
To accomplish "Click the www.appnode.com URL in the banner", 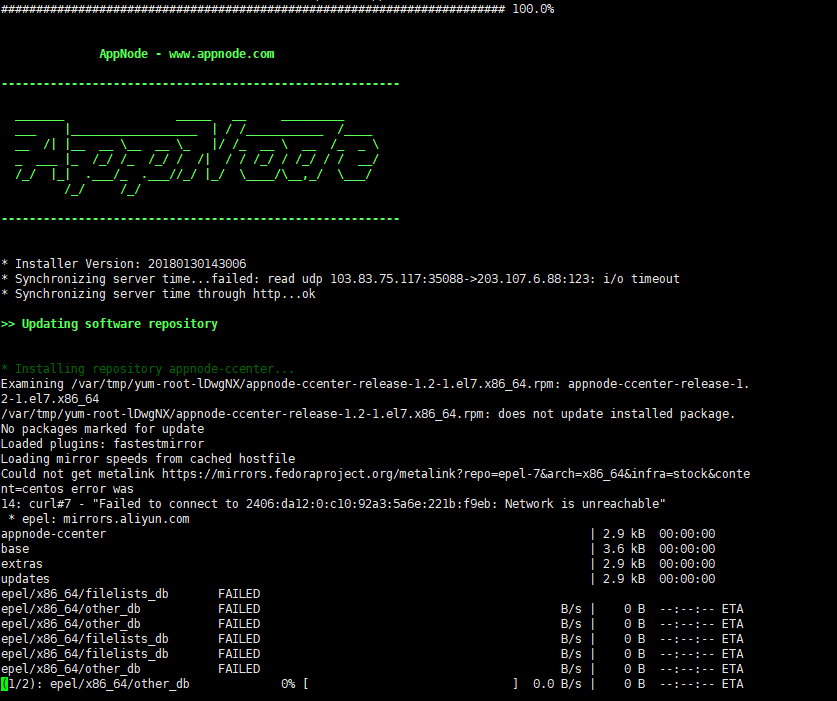I will click(221, 54).
